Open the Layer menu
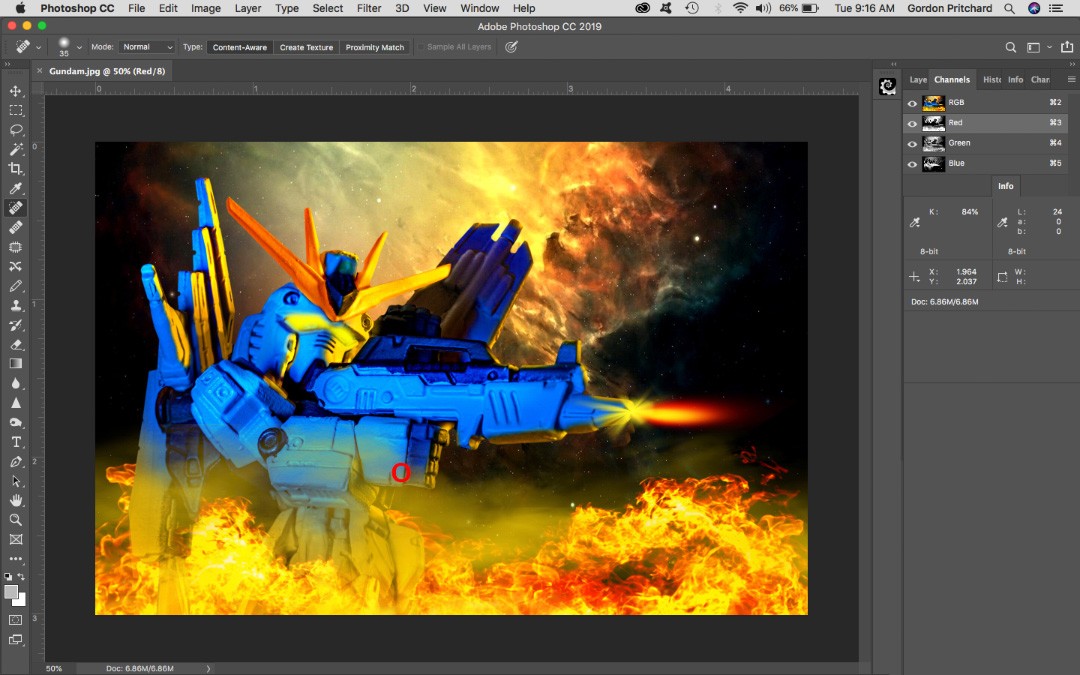Image resolution: width=1080 pixels, height=675 pixels. coord(247,8)
